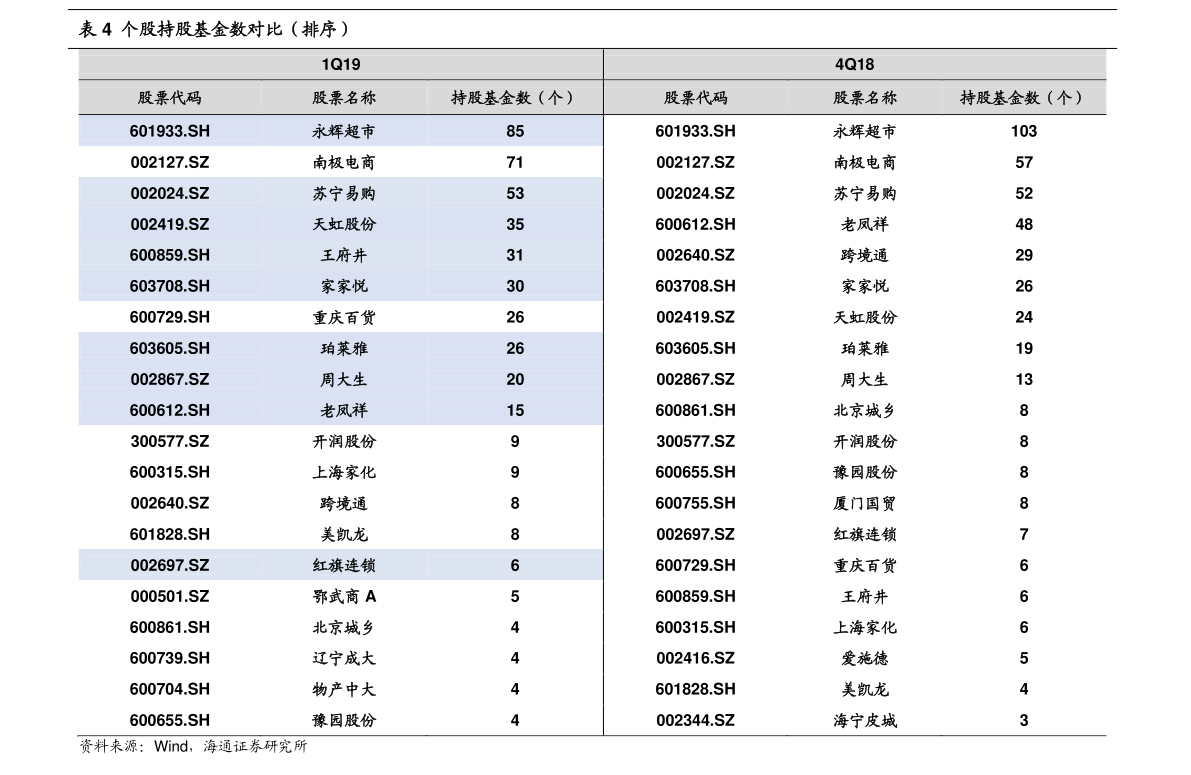
Task: Click fund count 71 for 南极电商
Action: click(515, 163)
